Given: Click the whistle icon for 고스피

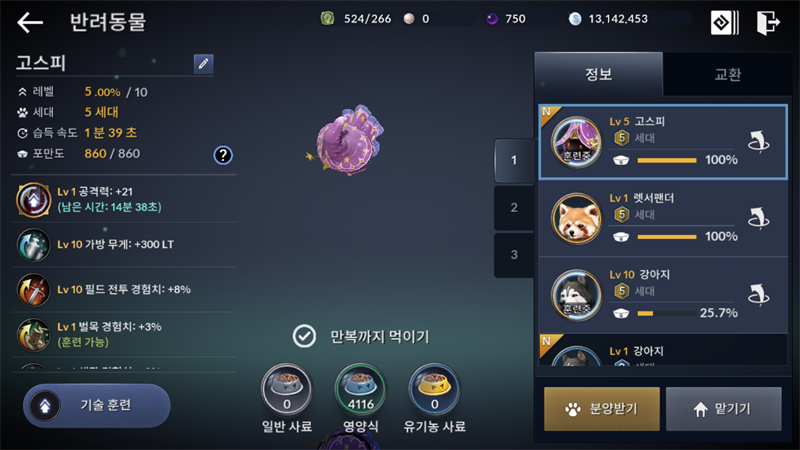Looking at the screenshot, I should pyautogui.click(x=759, y=142).
